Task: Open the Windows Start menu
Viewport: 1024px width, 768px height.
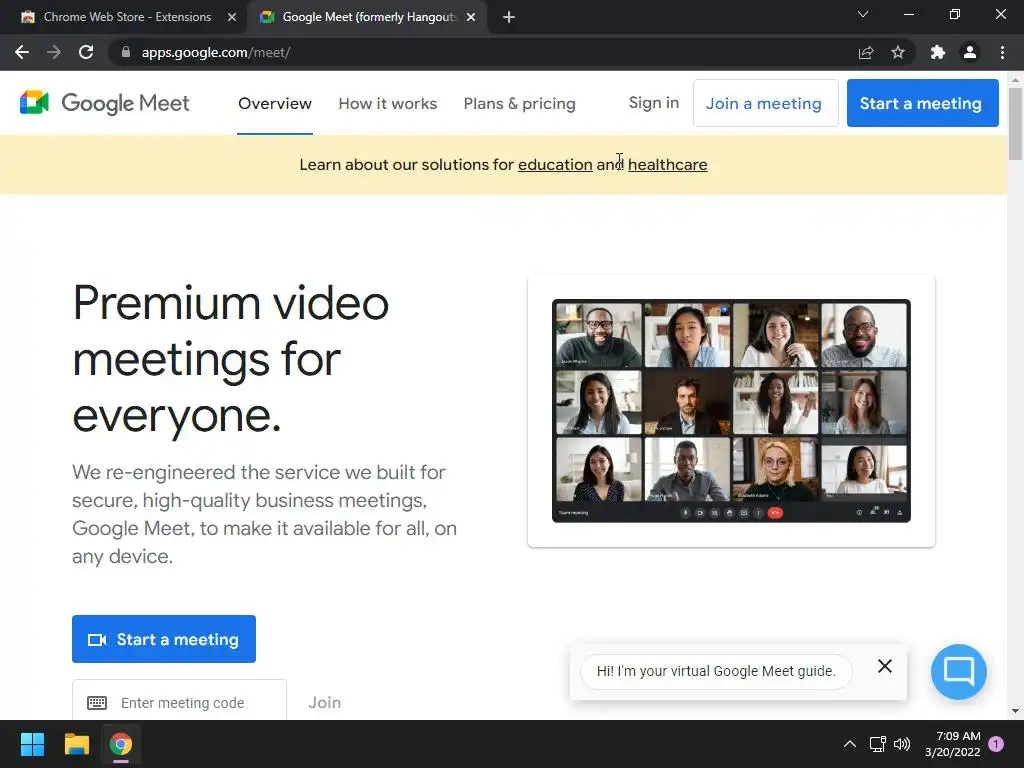Action: tap(32, 744)
